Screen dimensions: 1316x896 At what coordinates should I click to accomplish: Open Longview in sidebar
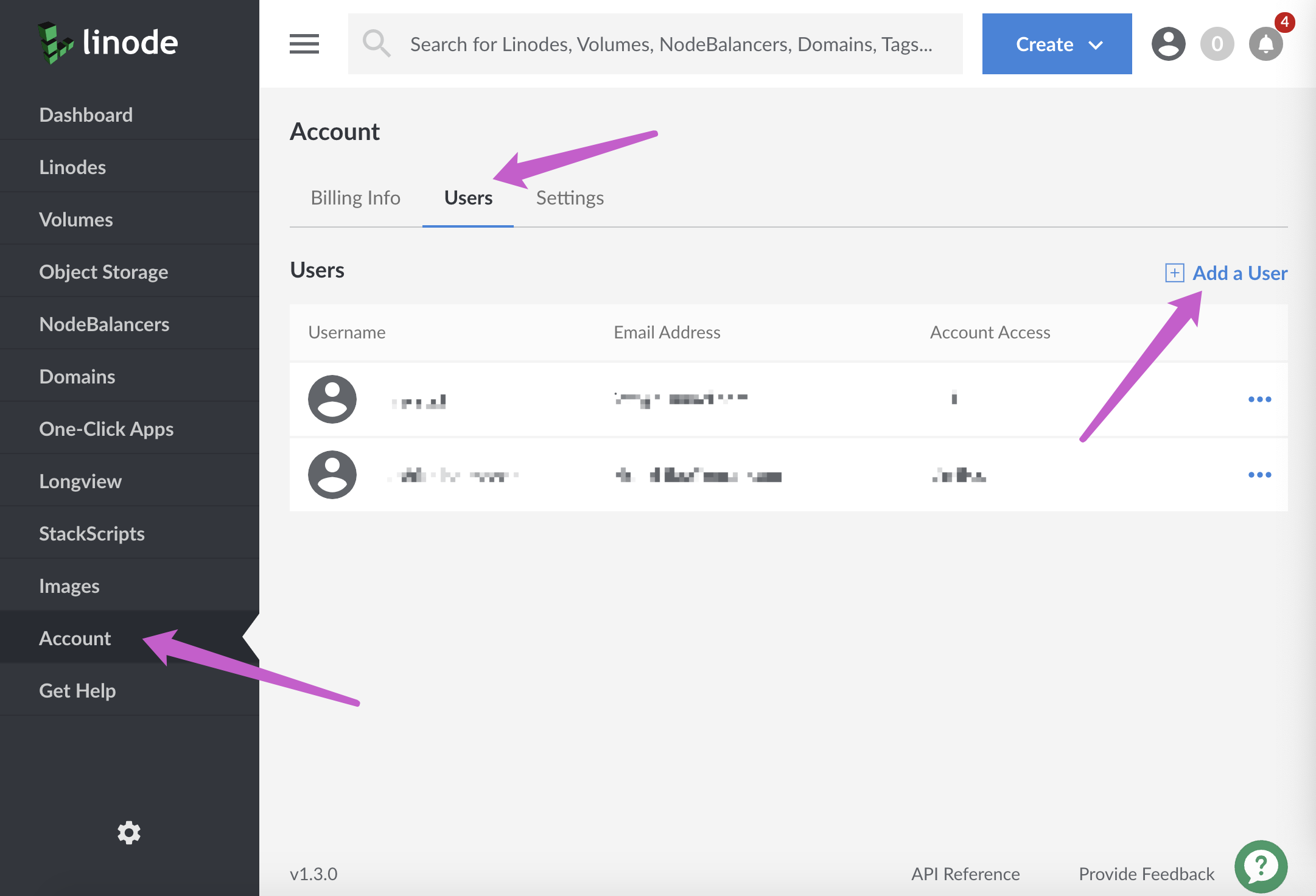130,481
